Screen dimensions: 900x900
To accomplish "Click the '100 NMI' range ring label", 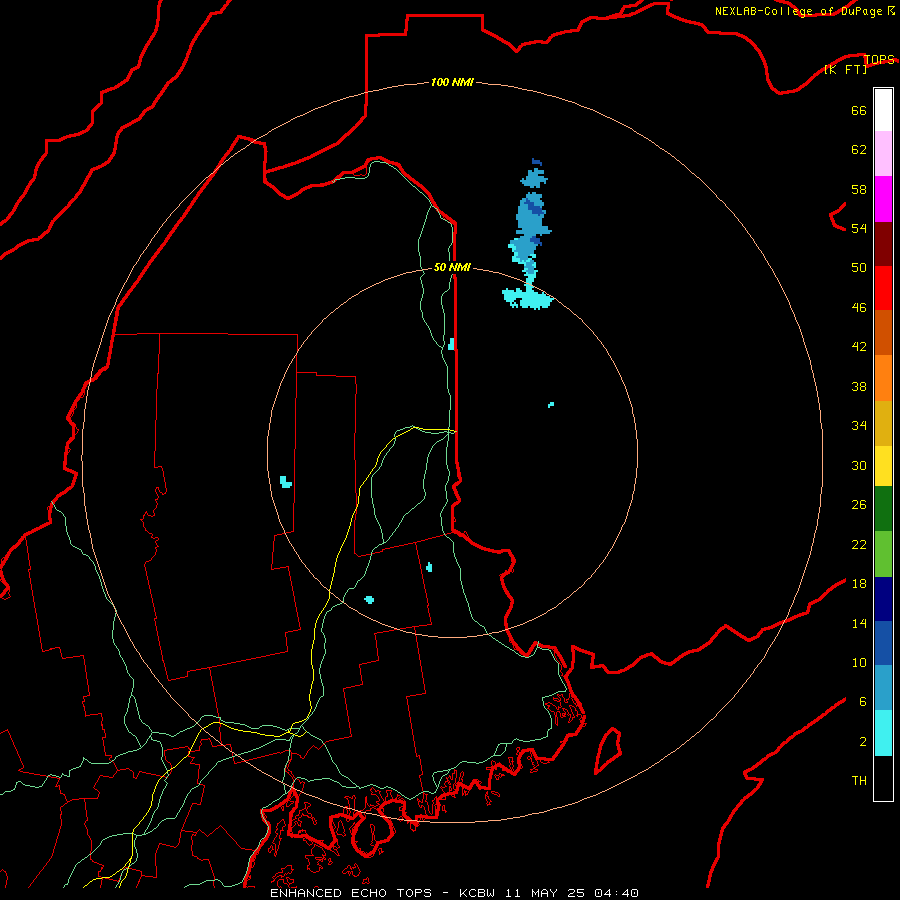I will (452, 82).
